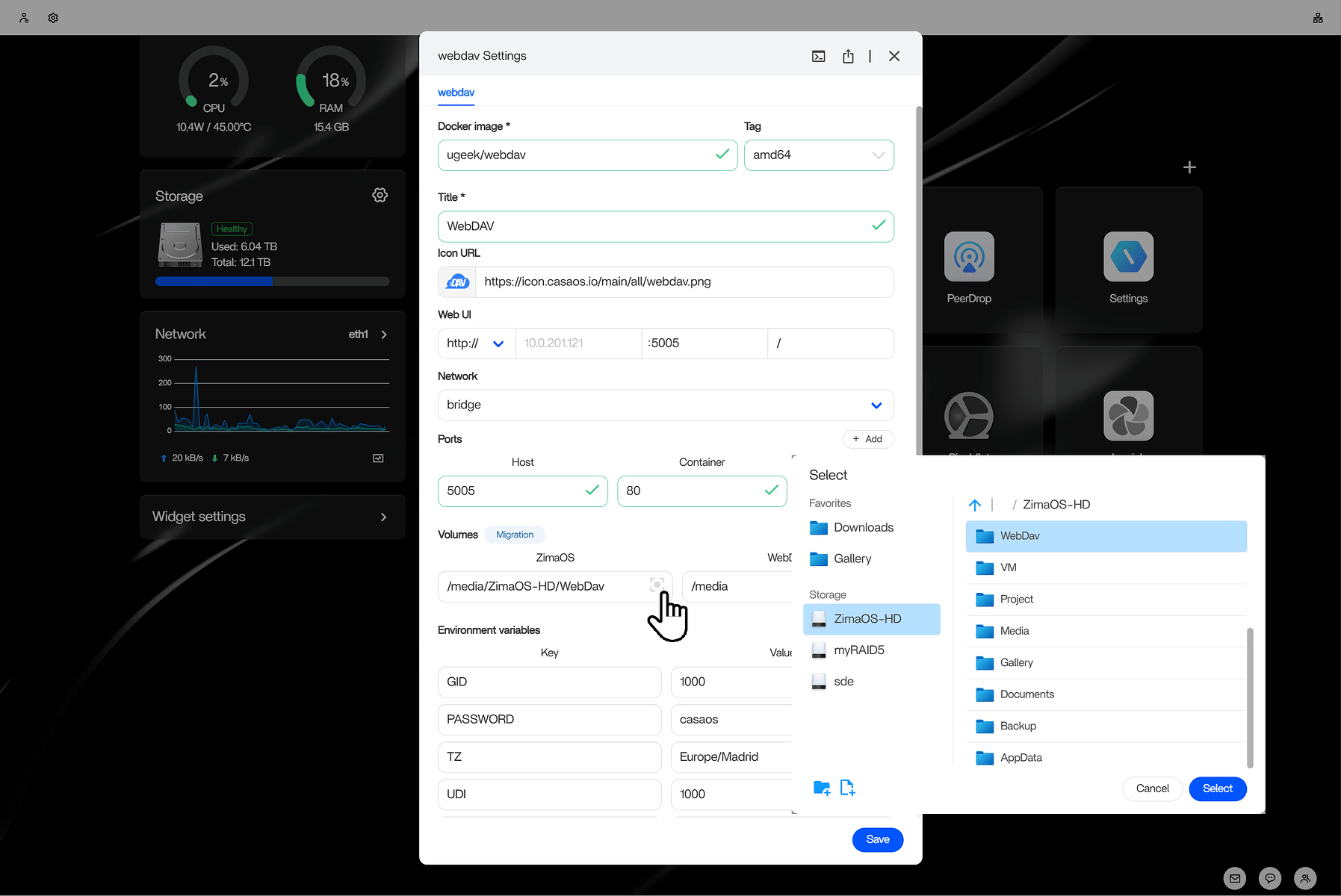This screenshot has height=896, width=1341.
Task: Click the Icon URL input field
Action: point(684,282)
